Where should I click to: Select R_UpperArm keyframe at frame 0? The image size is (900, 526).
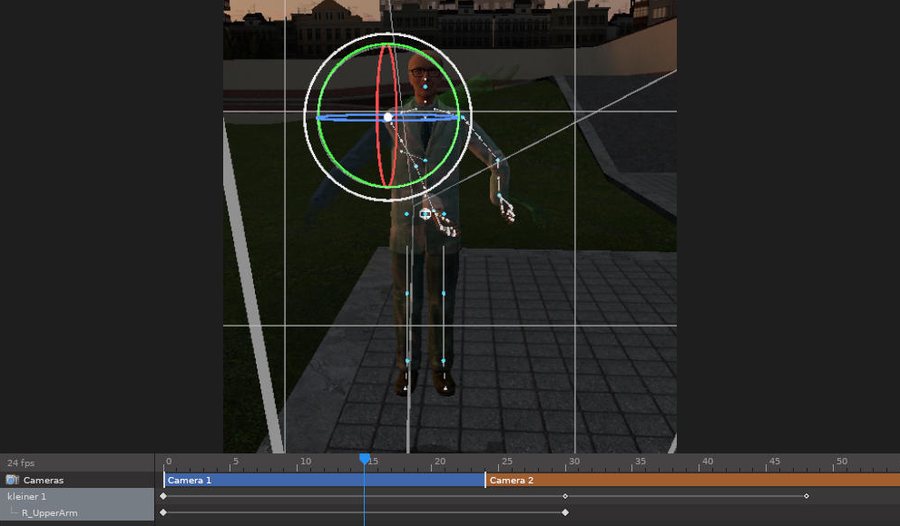[164, 512]
